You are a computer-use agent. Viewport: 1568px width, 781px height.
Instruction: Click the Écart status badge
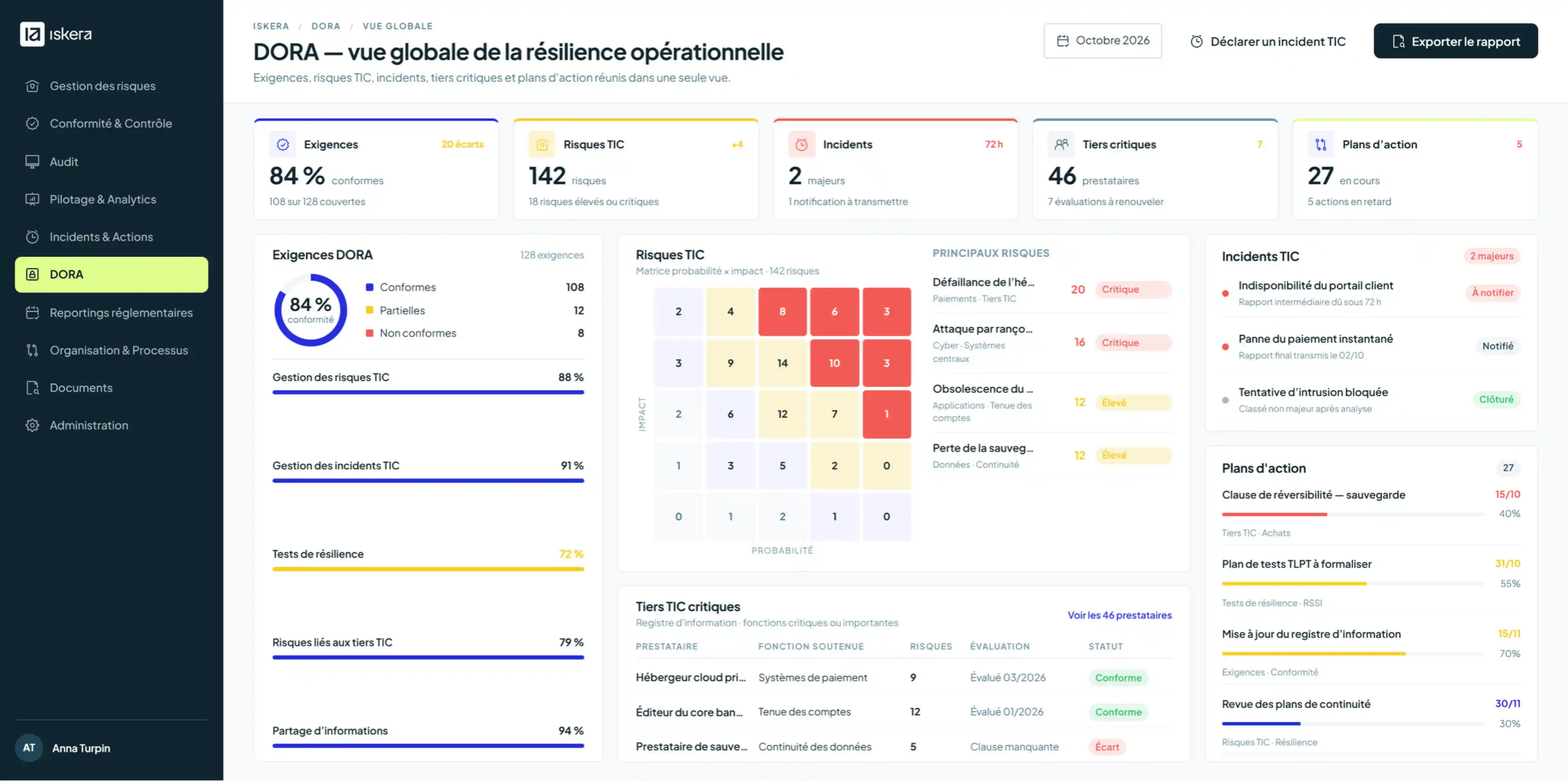pos(1107,747)
